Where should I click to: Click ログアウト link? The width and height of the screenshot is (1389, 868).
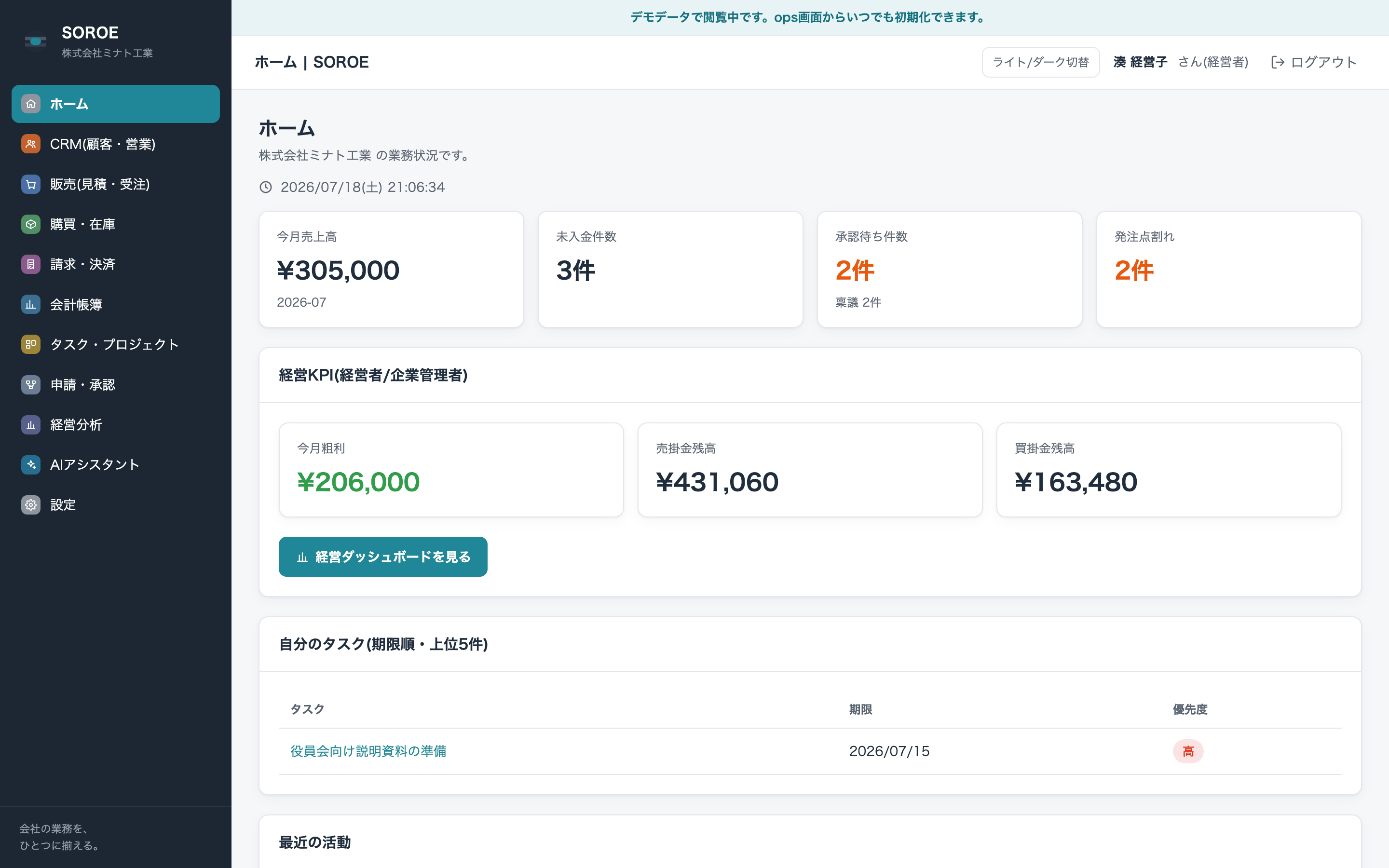pyautogui.click(x=1314, y=62)
